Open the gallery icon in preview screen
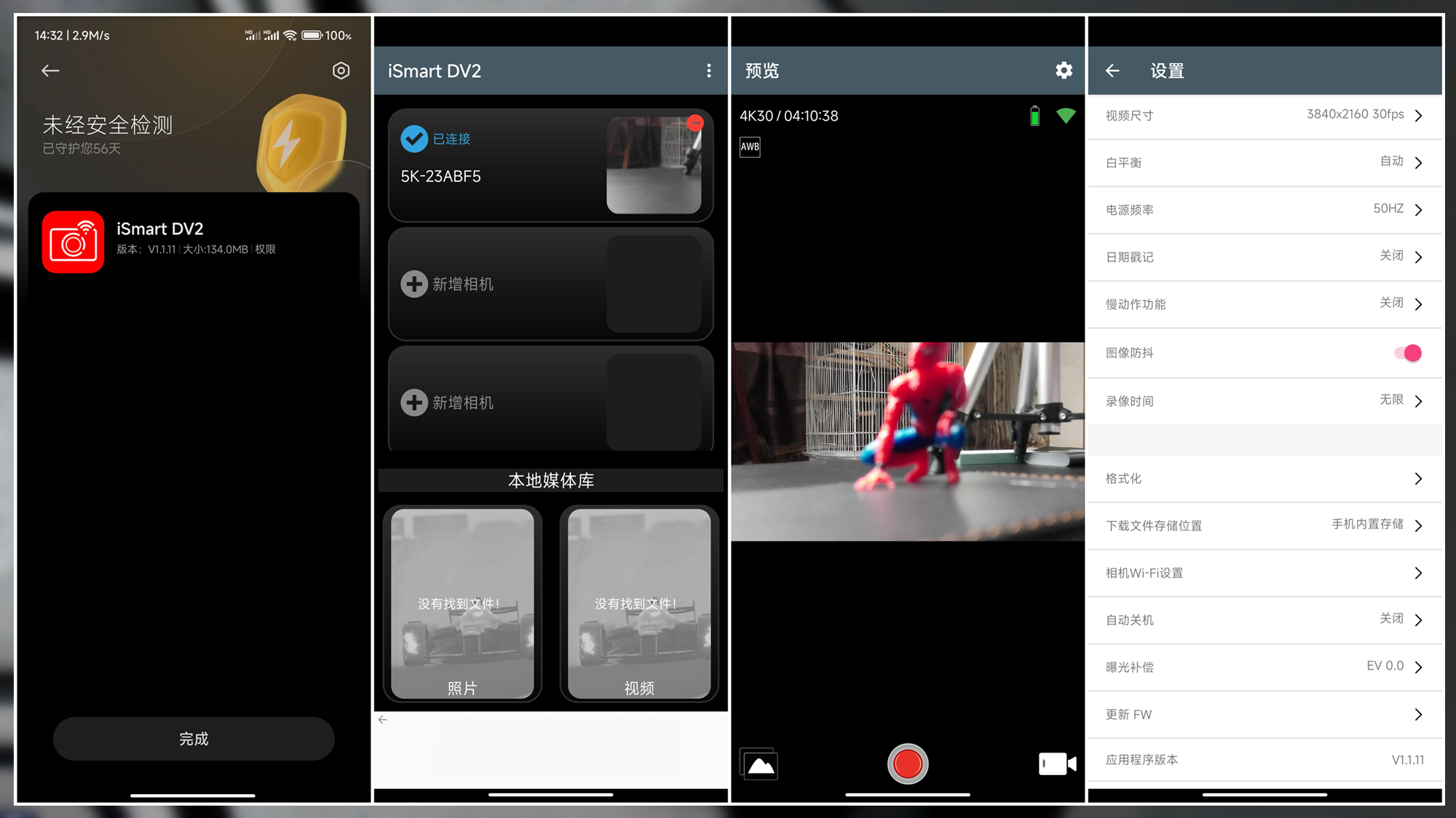Viewport: 1456px width, 818px height. (x=759, y=765)
